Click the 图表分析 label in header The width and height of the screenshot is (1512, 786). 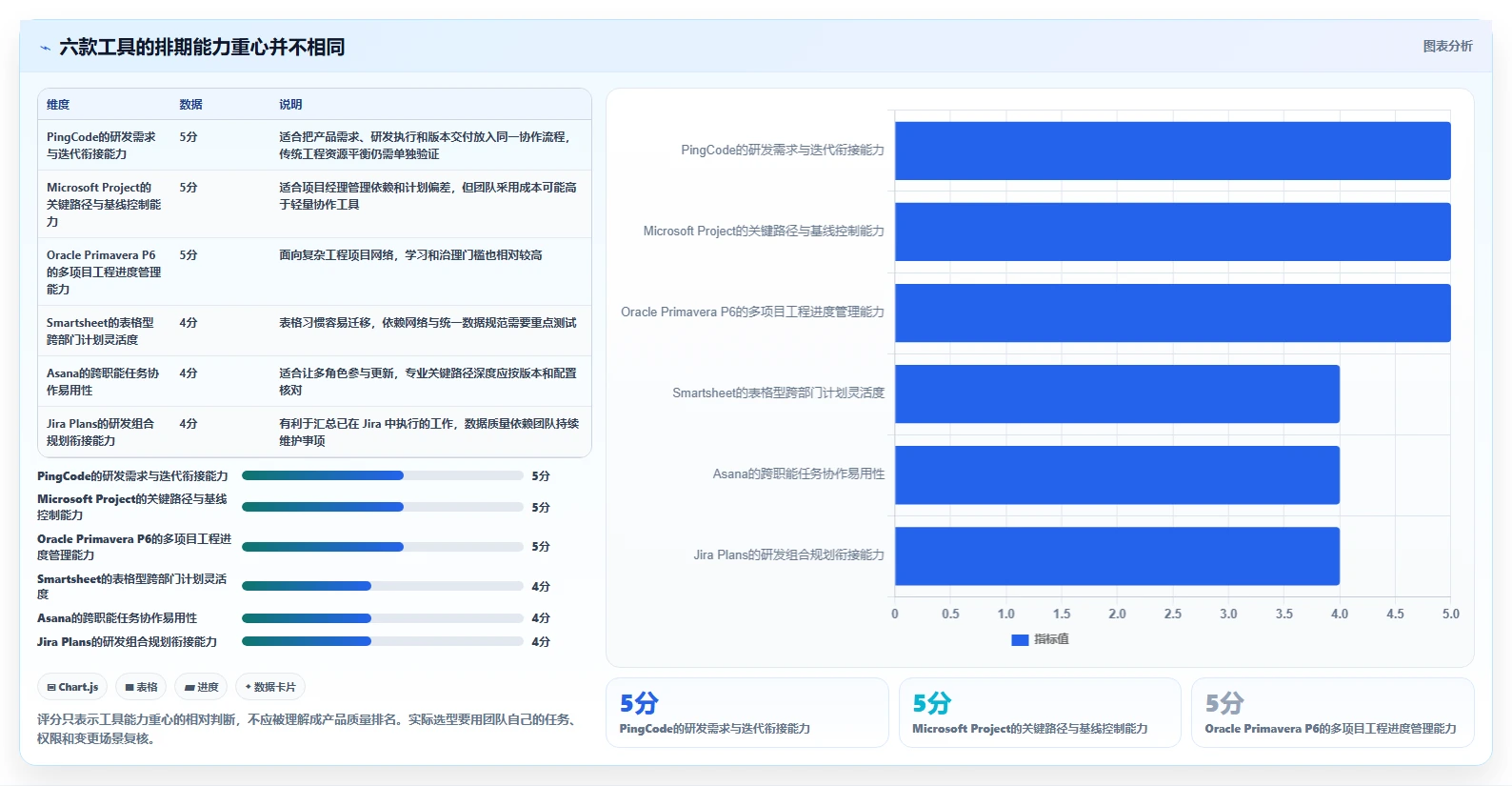coord(1447,46)
